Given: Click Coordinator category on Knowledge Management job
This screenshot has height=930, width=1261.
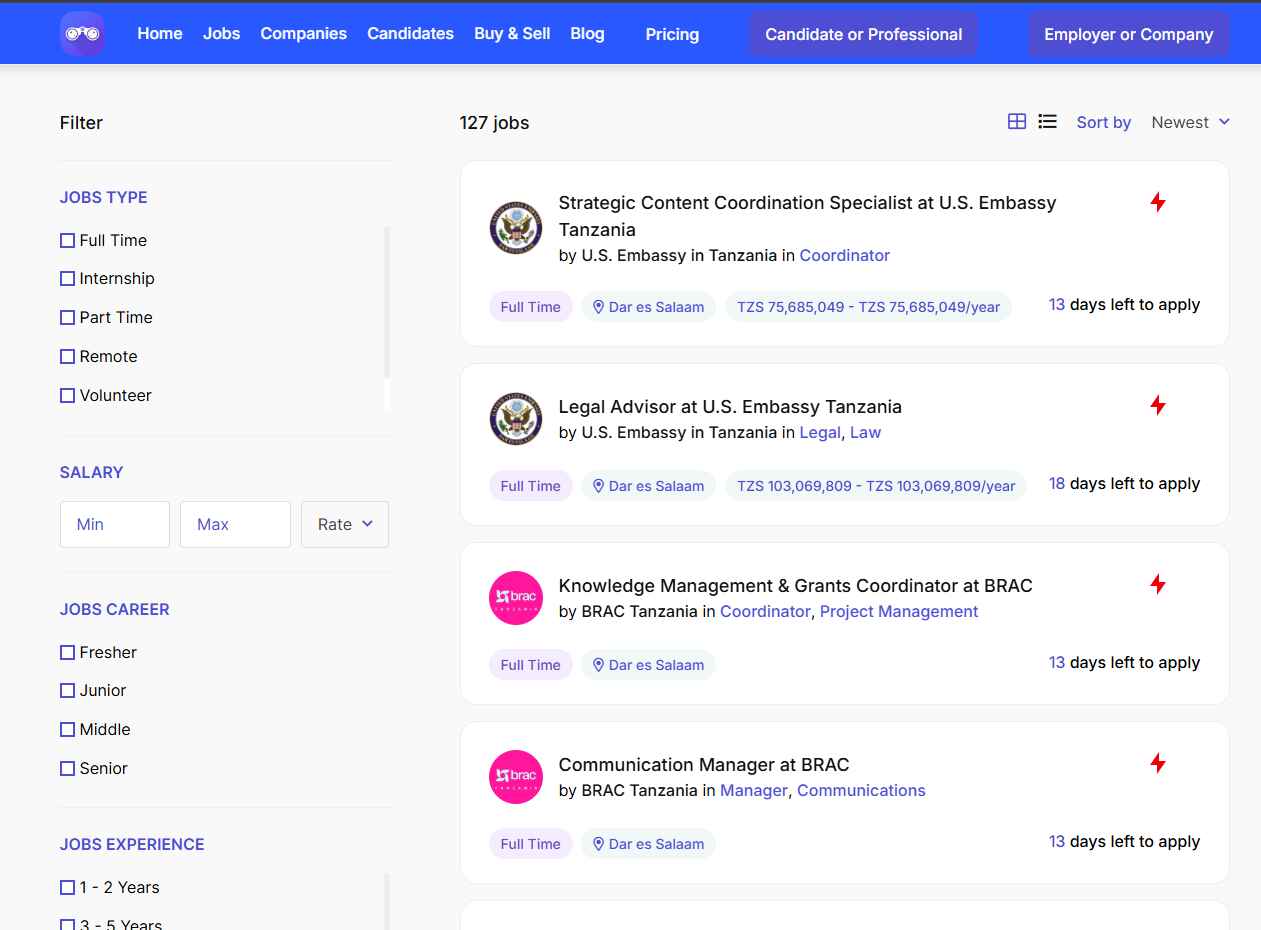Looking at the screenshot, I should click(765, 611).
